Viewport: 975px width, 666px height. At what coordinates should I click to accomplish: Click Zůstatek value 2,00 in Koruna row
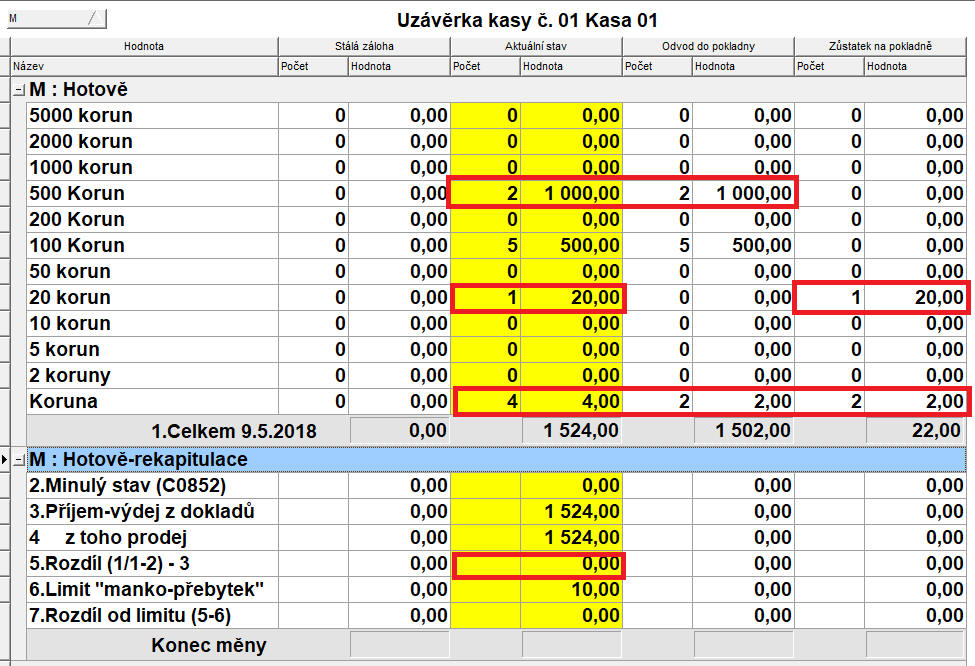(x=915, y=402)
